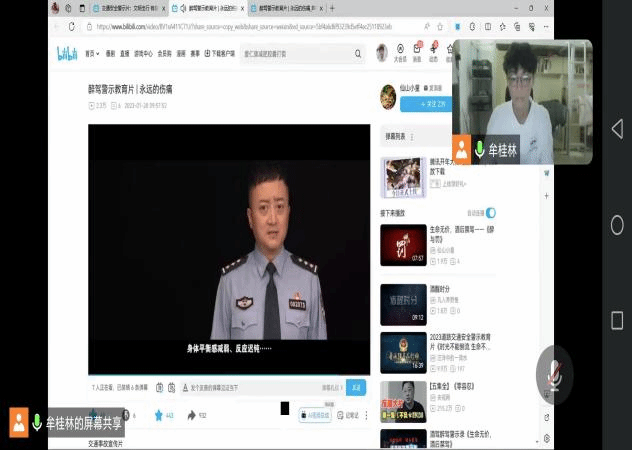Tap the muted microphone floating button
This screenshot has width=632, height=450.
click(x=581, y=376)
